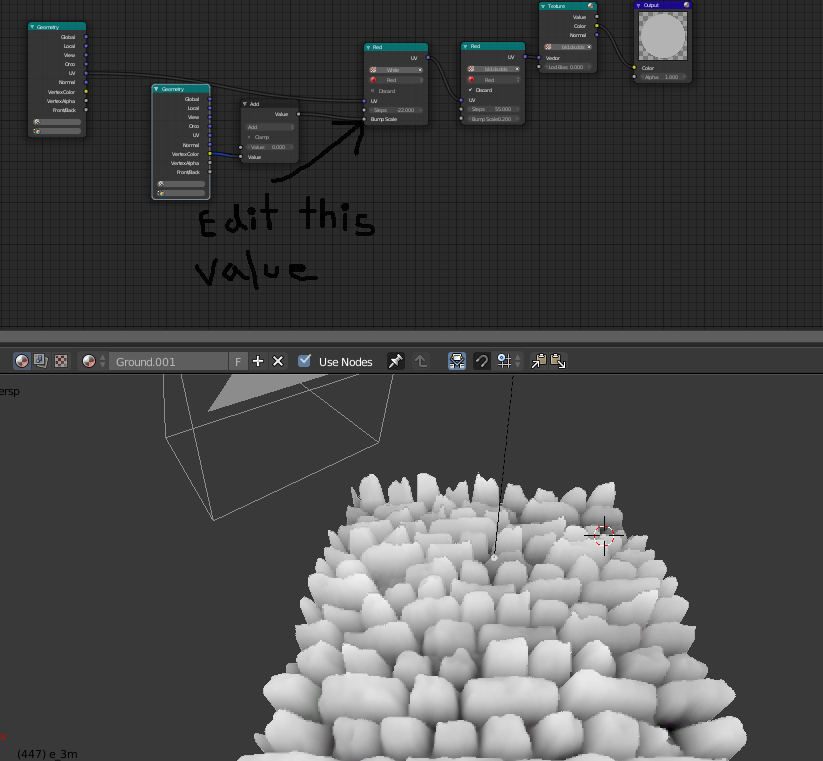Click UV layer field in Geometry node wired to Add
The image size is (823, 761).
click(181, 184)
